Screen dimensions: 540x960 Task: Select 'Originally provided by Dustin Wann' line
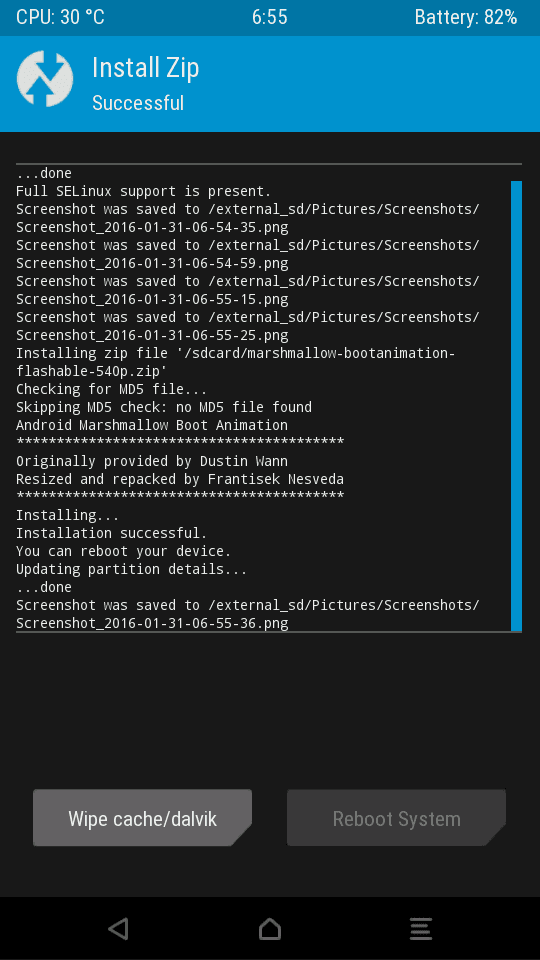click(152, 461)
